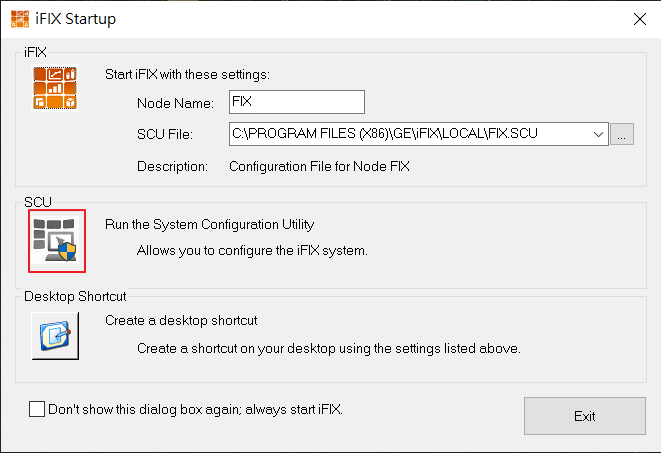Click the iFIX logo in title bar
661x453 pixels.
pos(20,17)
